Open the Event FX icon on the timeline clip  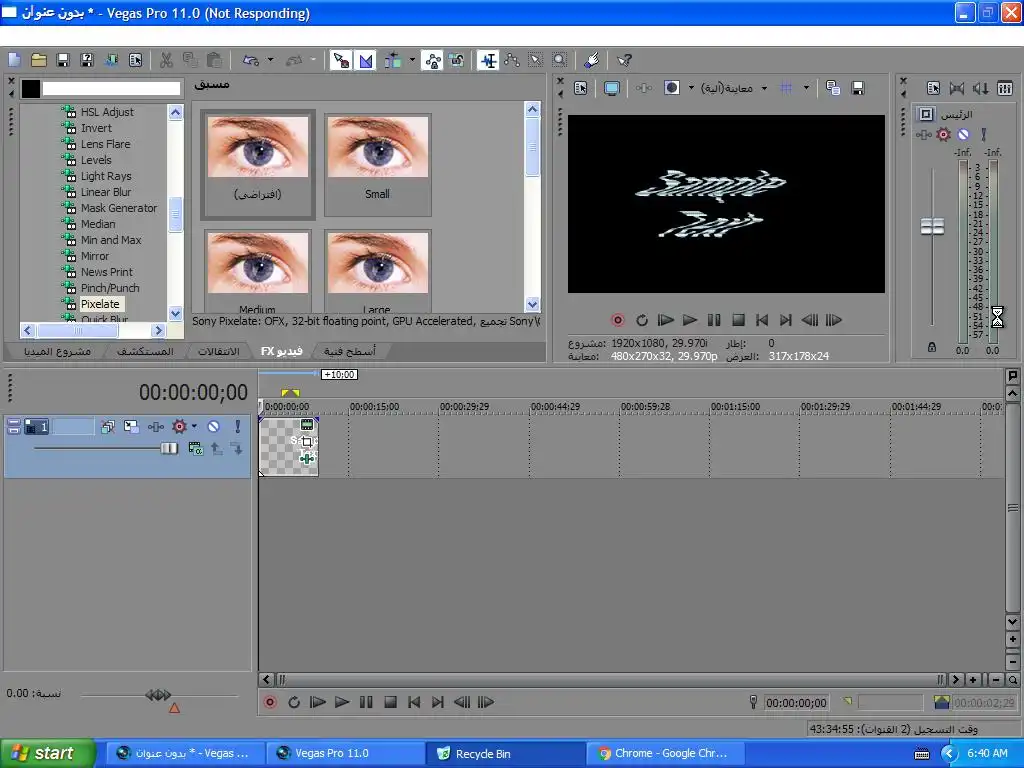click(x=307, y=458)
